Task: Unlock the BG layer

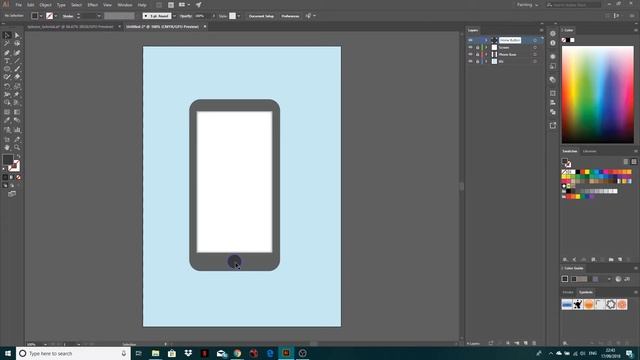Action: click(478, 62)
